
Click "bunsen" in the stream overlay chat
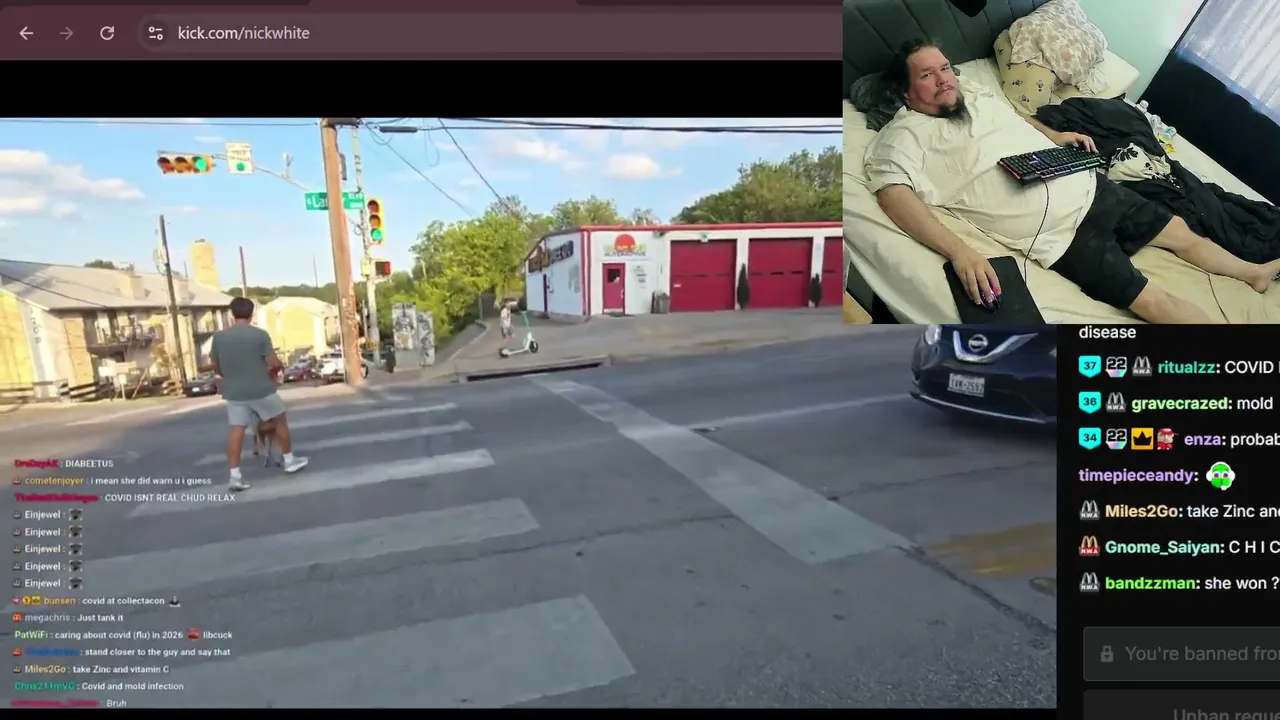click(59, 601)
